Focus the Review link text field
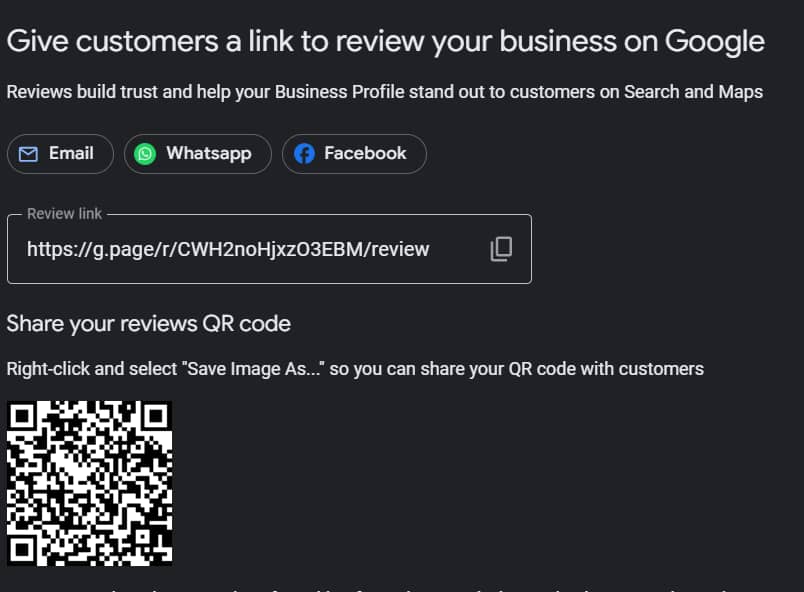 [269, 249]
